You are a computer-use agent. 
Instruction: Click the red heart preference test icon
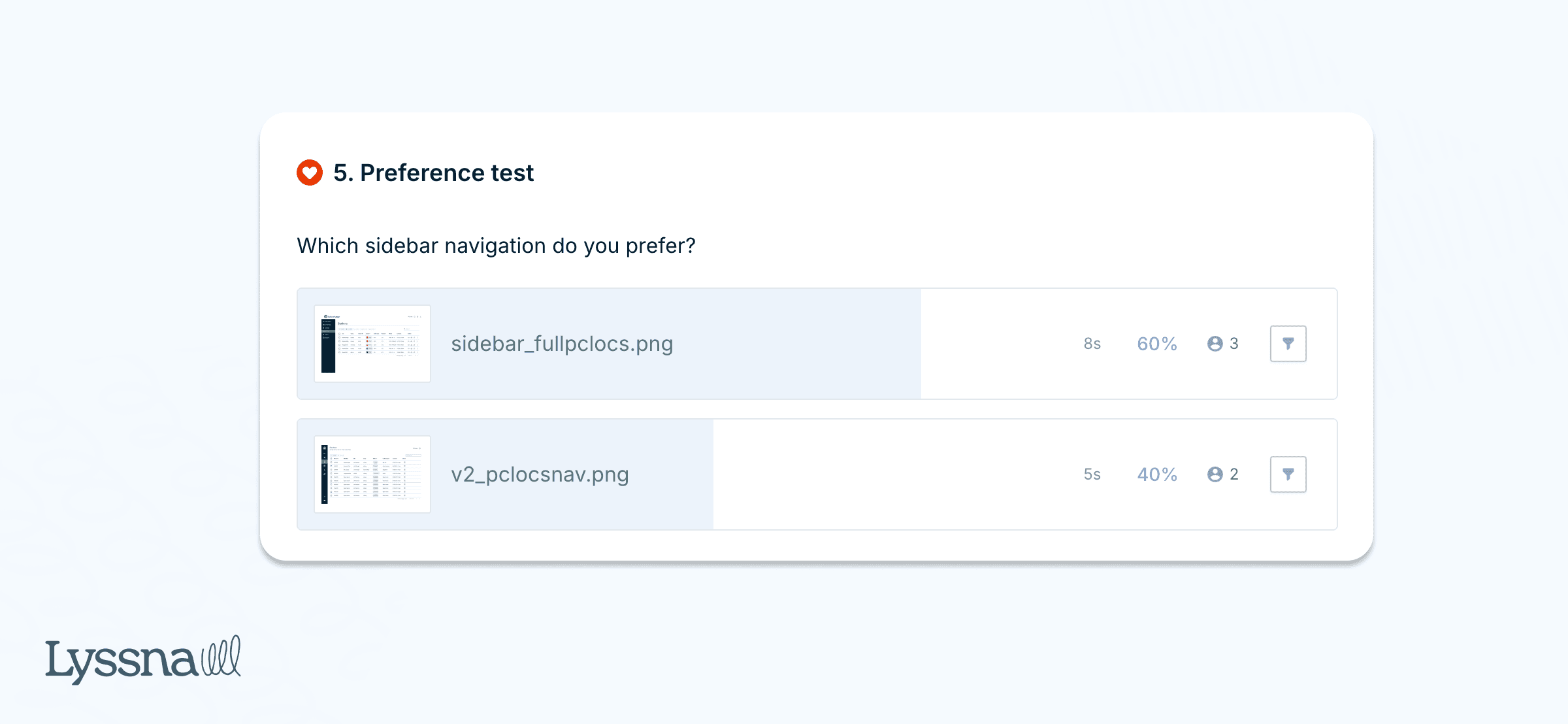(308, 173)
